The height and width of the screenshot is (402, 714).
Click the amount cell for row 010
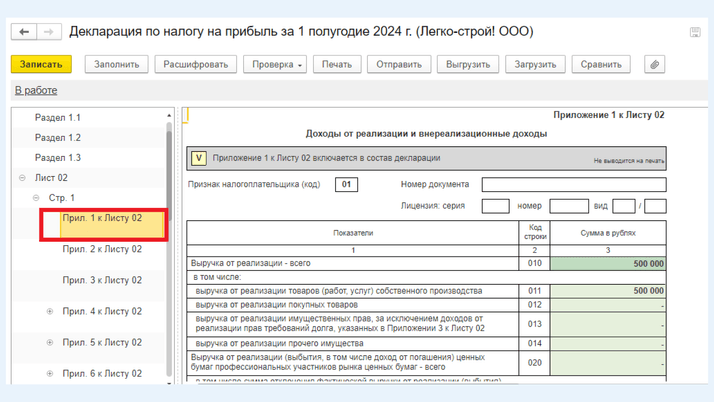[x=608, y=264]
